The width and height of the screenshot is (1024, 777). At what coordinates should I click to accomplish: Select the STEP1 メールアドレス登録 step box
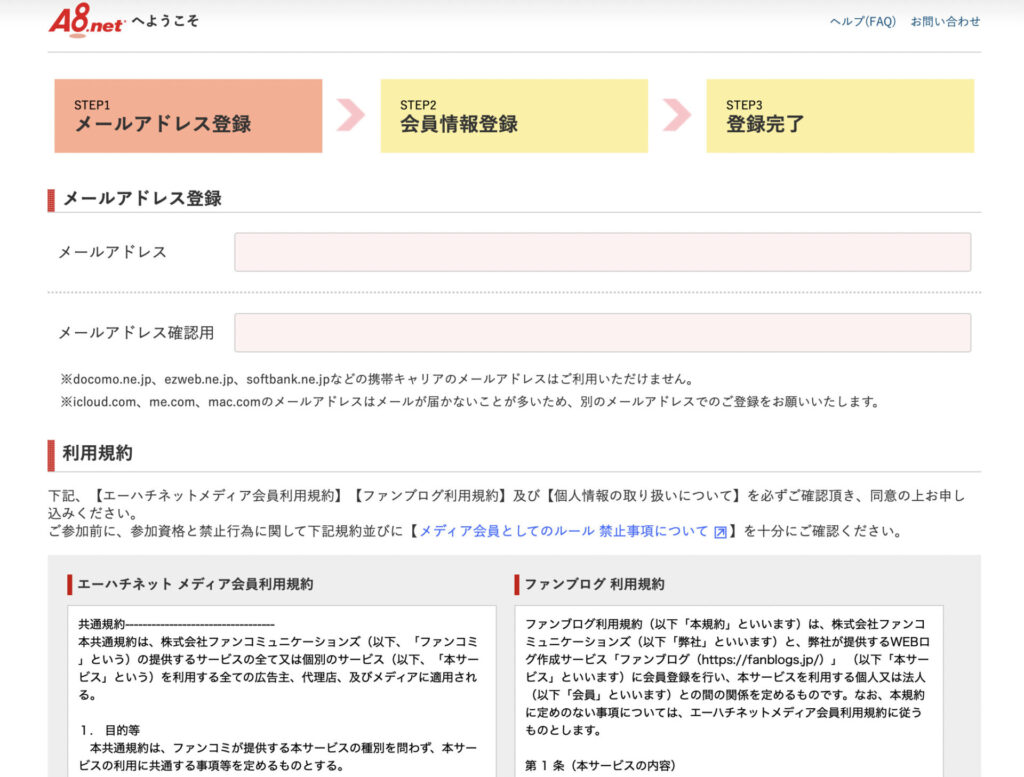pyautogui.click(x=188, y=116)
